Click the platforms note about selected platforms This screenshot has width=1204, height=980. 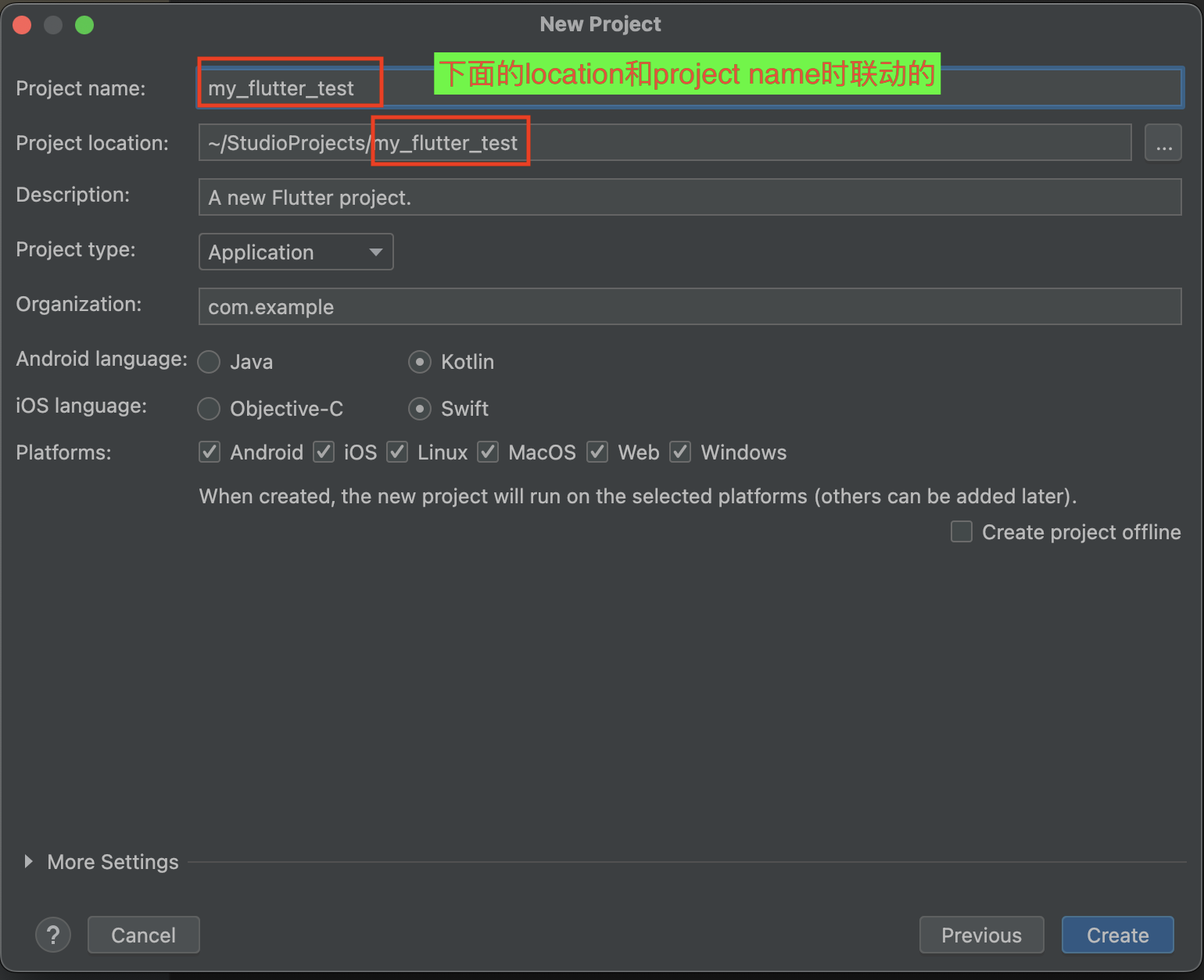coord(638,496)
